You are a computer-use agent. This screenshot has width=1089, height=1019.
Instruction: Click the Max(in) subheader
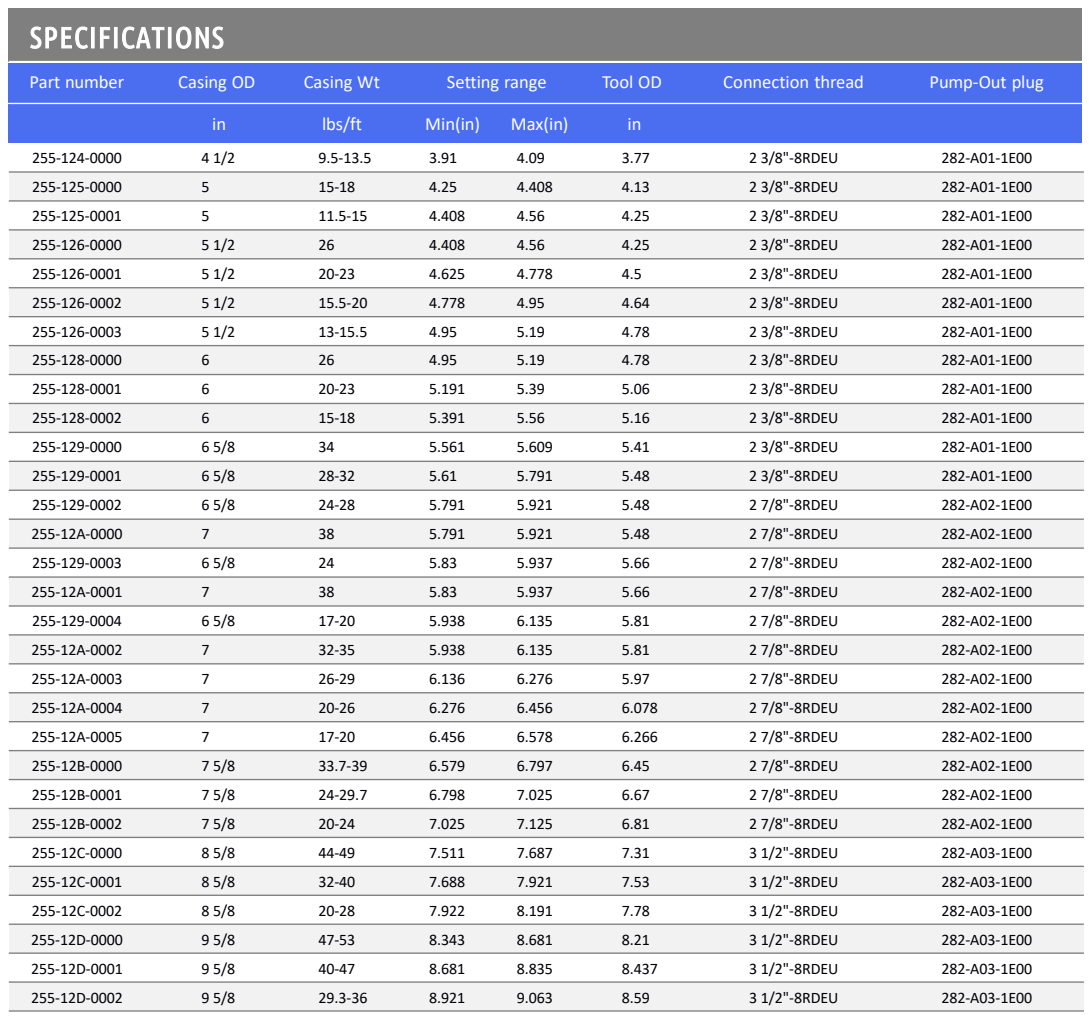click(x=539, y=124)
